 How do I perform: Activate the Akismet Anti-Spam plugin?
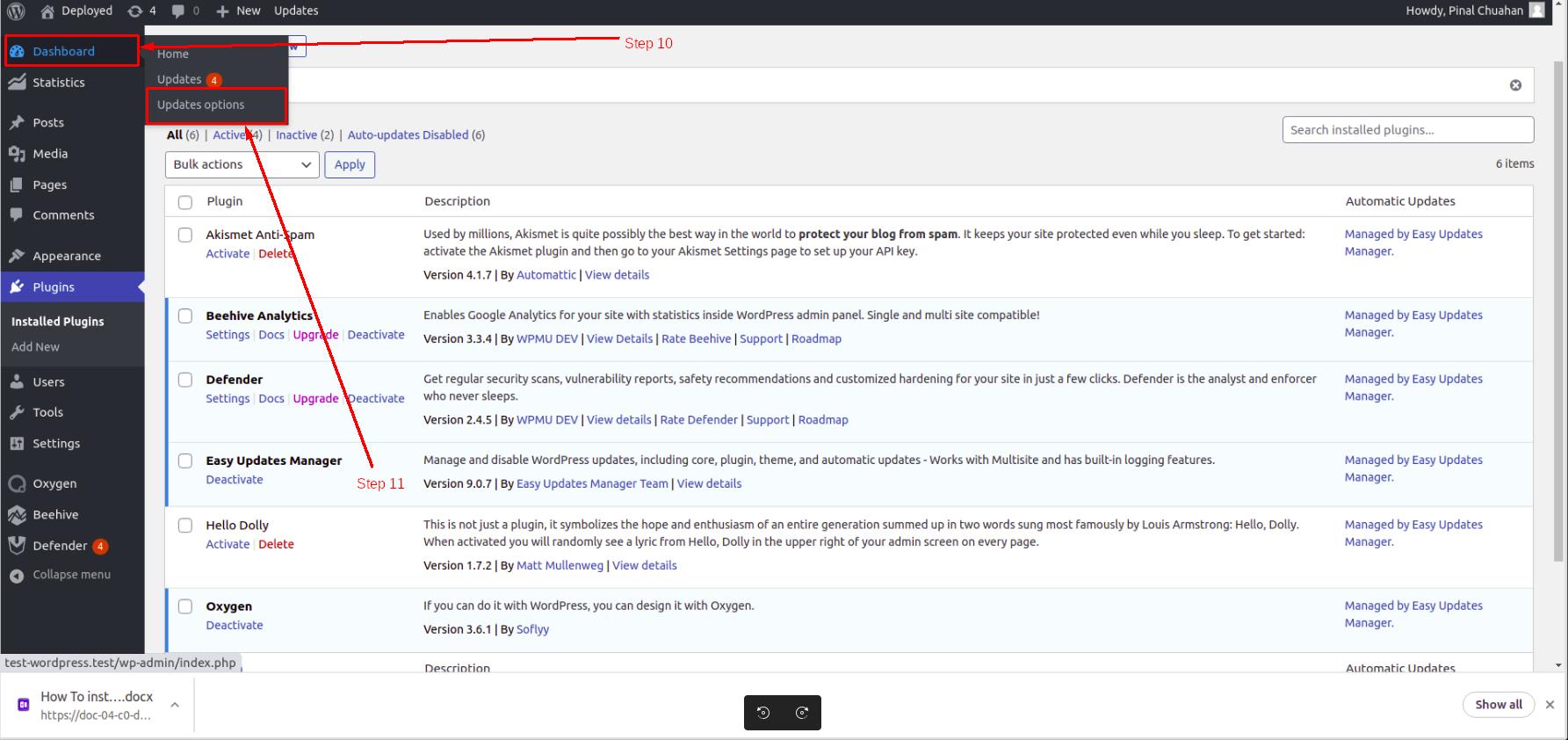[228, 254]
